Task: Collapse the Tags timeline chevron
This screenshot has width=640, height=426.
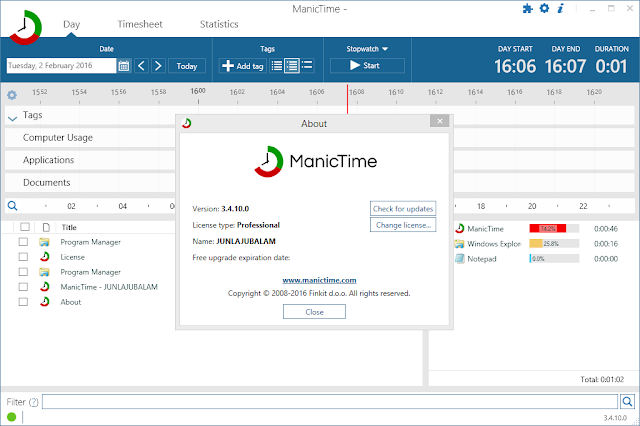Action: tap(13, 119)
